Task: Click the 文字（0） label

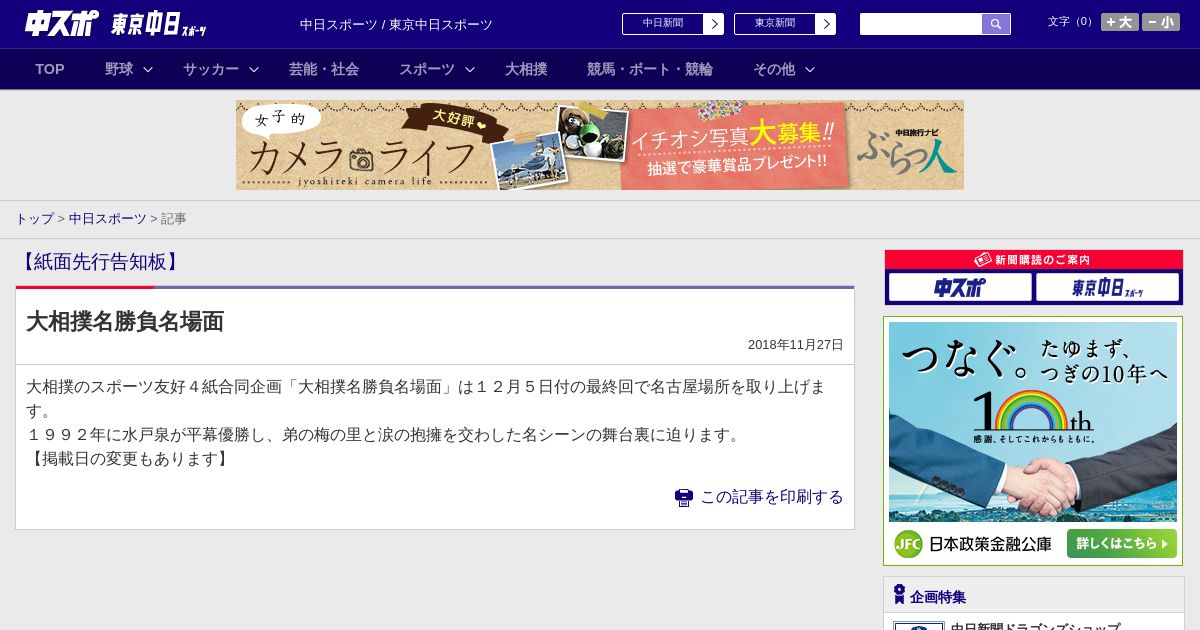Action: 1071,22
